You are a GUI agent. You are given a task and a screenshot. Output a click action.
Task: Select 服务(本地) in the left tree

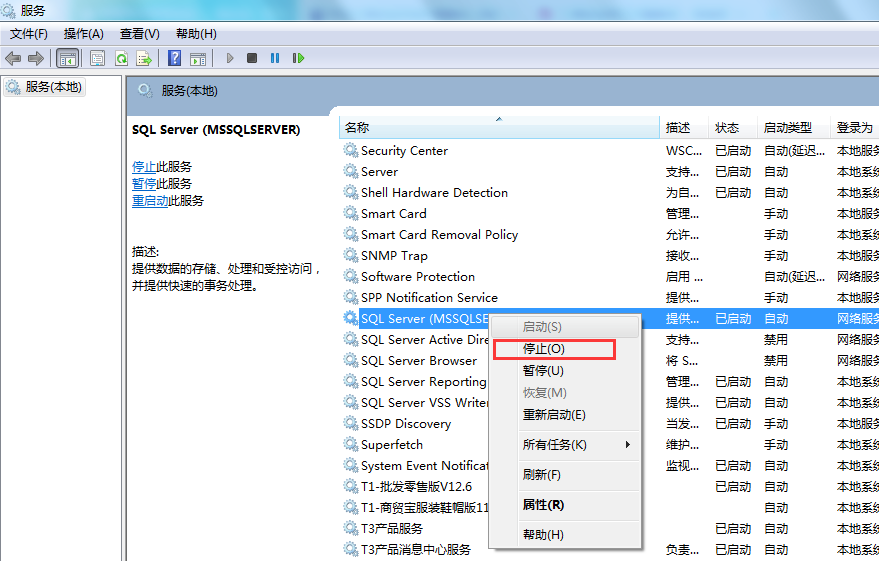pos(44,87)
